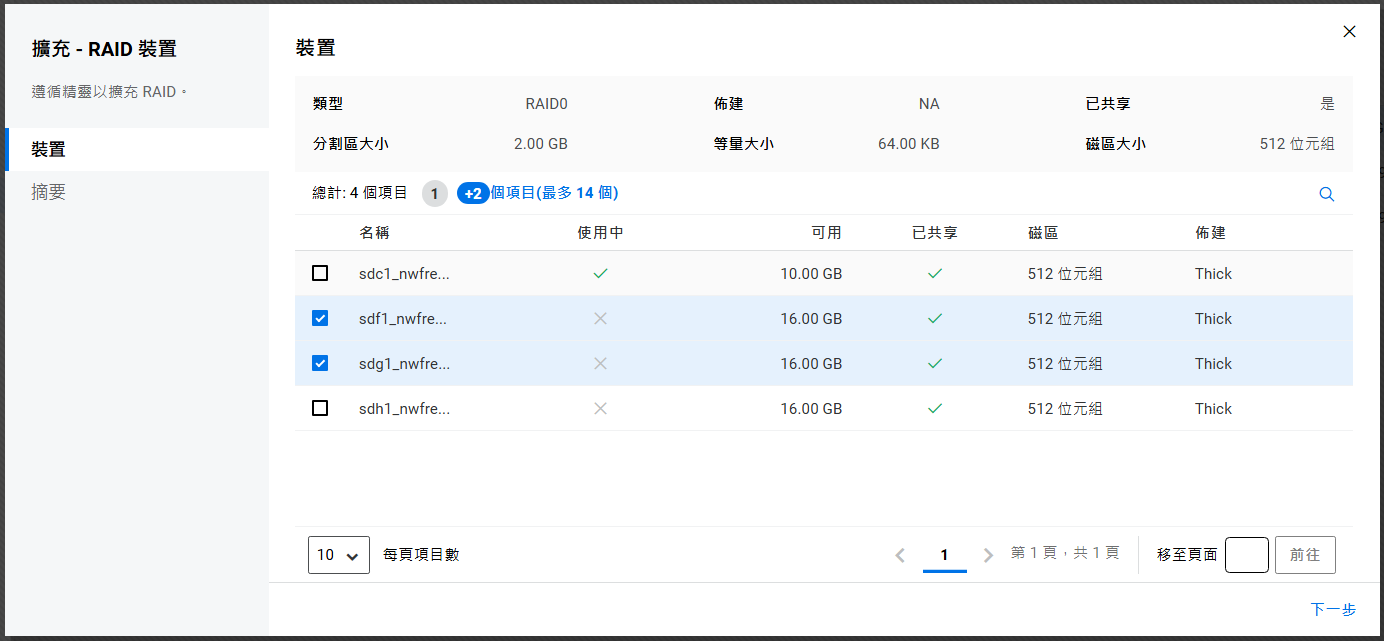
Task: Click previous page arrow in pagination
Action: pyautogui.click(x=900, y=555)
